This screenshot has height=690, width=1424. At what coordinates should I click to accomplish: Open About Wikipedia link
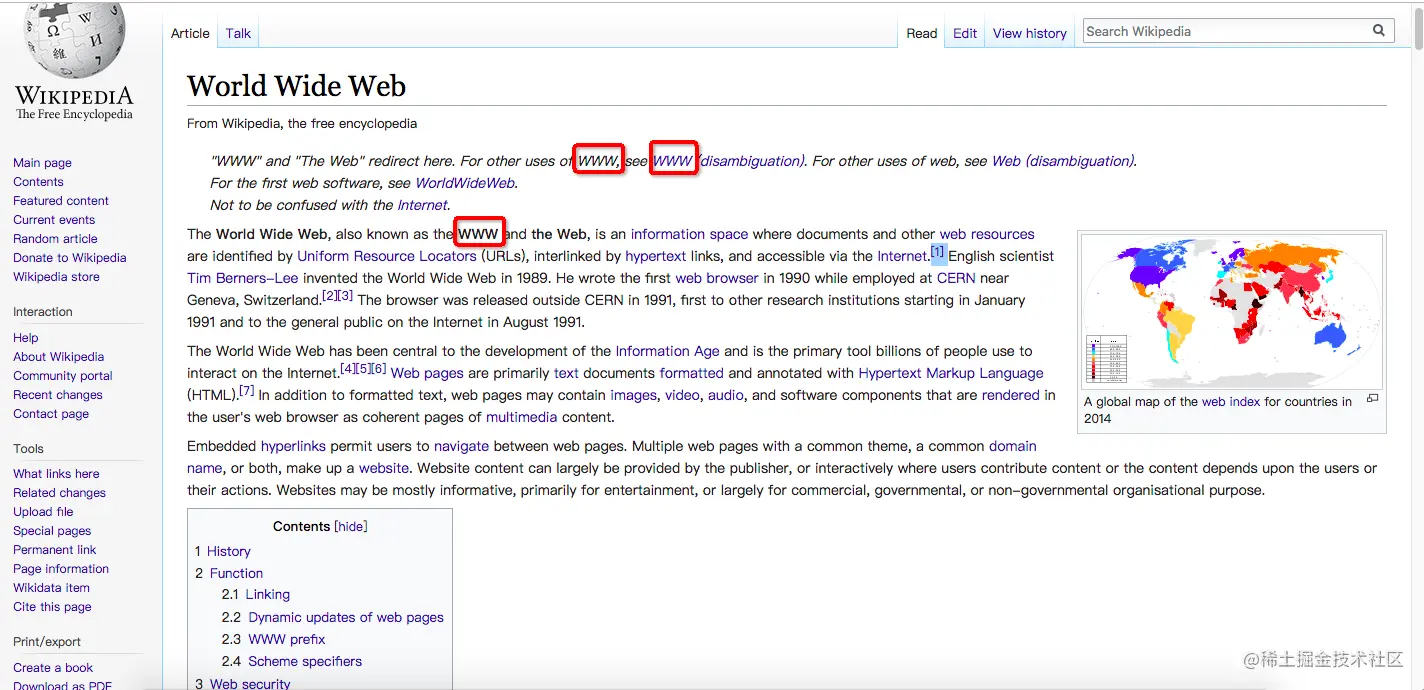pos(58,357)
